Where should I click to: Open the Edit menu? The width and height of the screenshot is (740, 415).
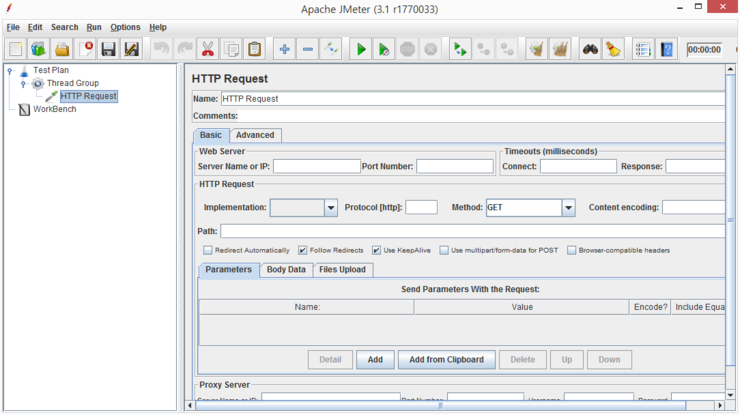pyautogui.click(x=35, y=27)
